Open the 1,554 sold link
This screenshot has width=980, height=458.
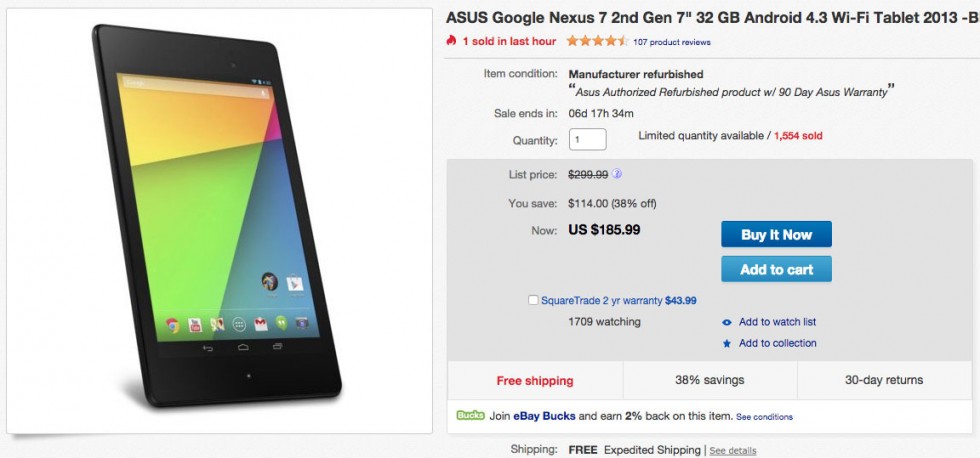pyautogui.click(x=796, y=136)
